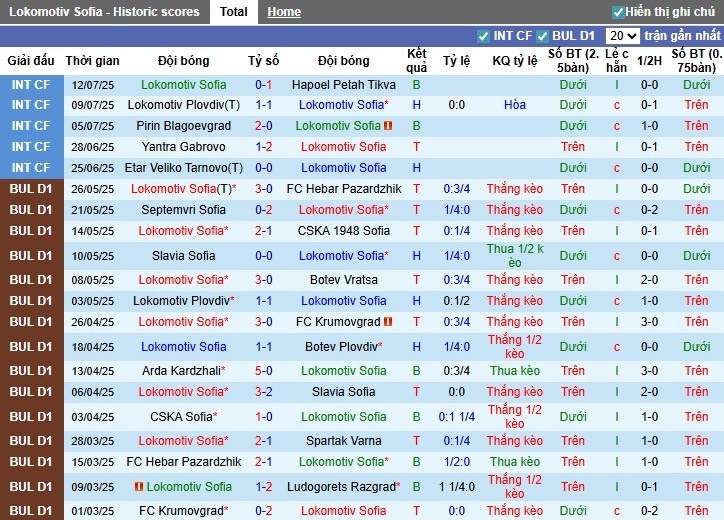The image size is (724, 520).
Task: Select the Total tab
Action: [x=234, y=12]
